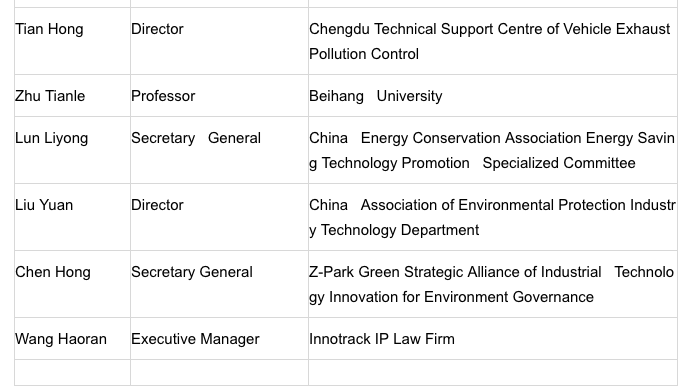This screenshot has width=693, height=392.
Task: Click the empty name cell below Wang Haoran
Action: (x=72, y=373)
